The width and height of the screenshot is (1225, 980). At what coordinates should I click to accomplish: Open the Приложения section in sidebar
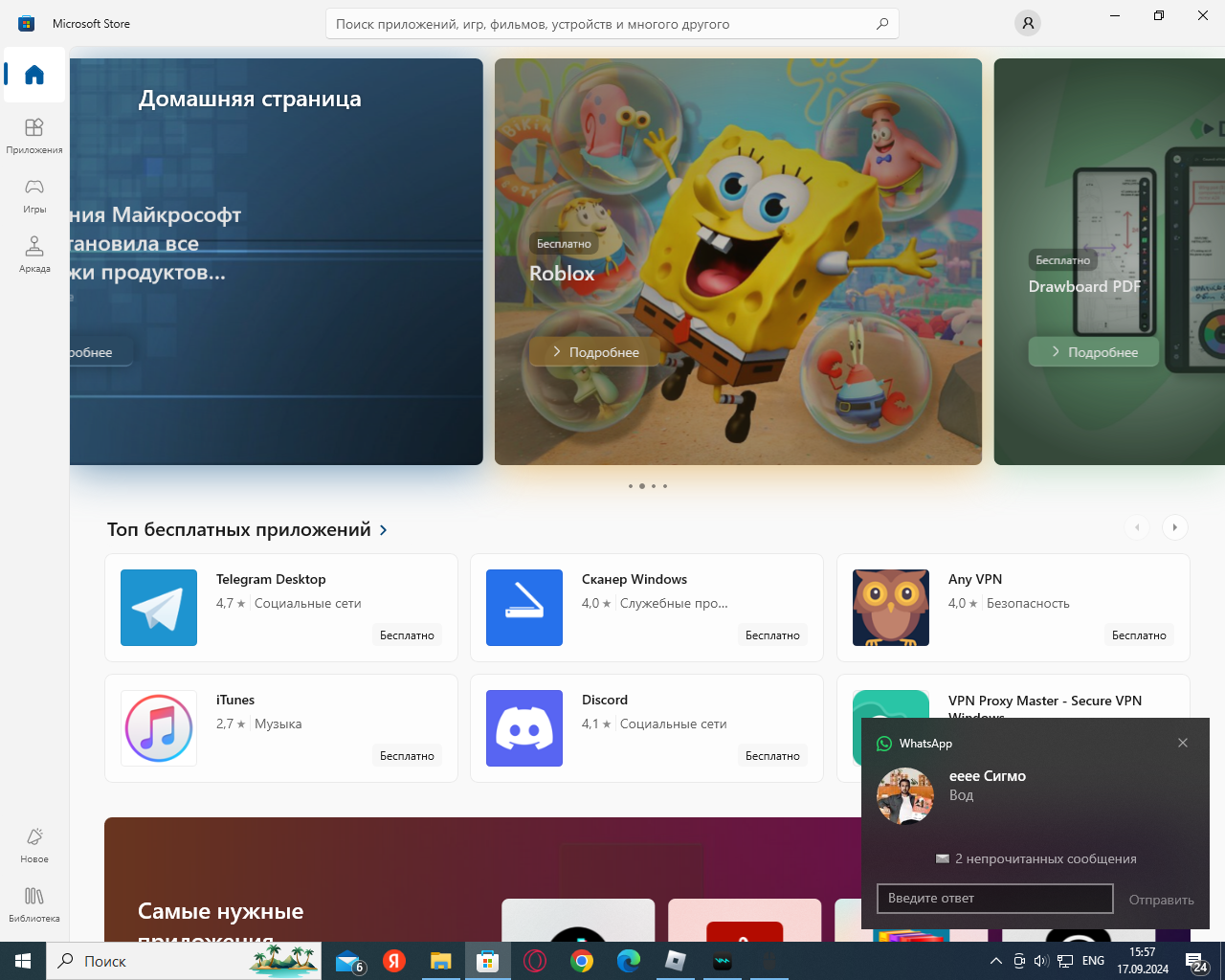[x=34, y=136]
